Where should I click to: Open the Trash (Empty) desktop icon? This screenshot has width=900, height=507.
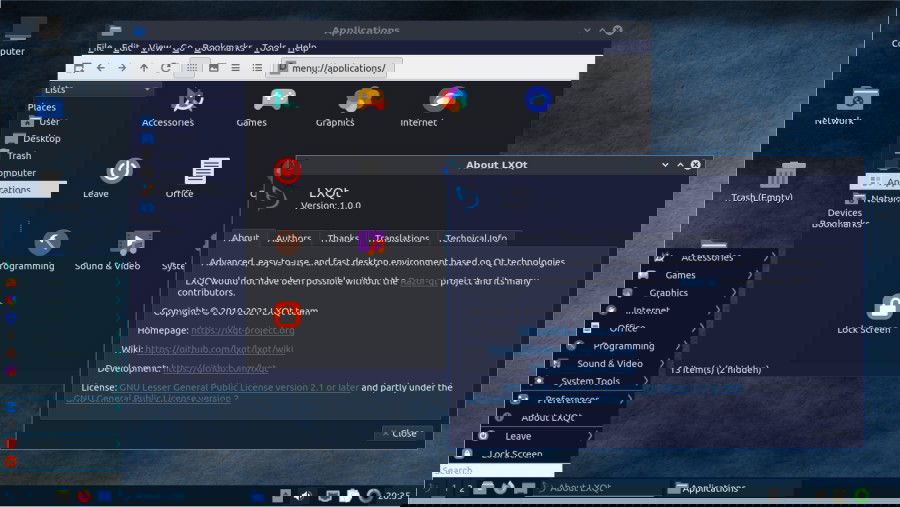769,183
